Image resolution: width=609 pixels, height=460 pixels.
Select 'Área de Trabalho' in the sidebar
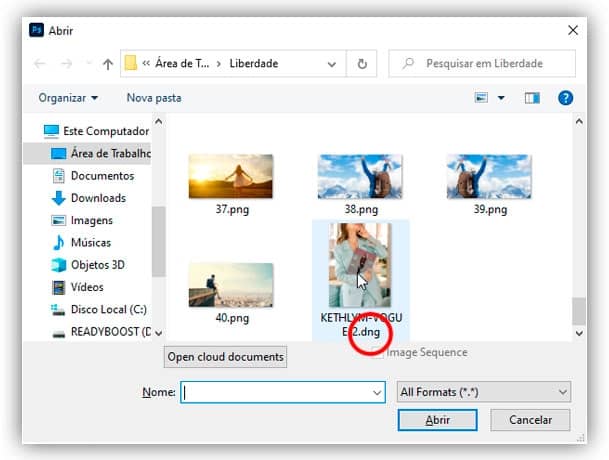pyautogui.click(x=111, y=153)
